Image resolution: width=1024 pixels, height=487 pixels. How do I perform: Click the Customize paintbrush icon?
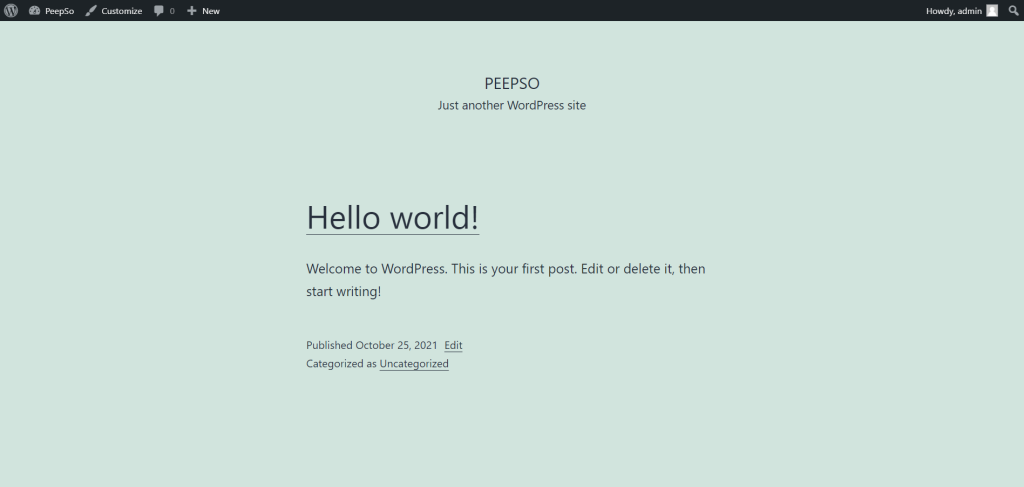tap(91, 10)
